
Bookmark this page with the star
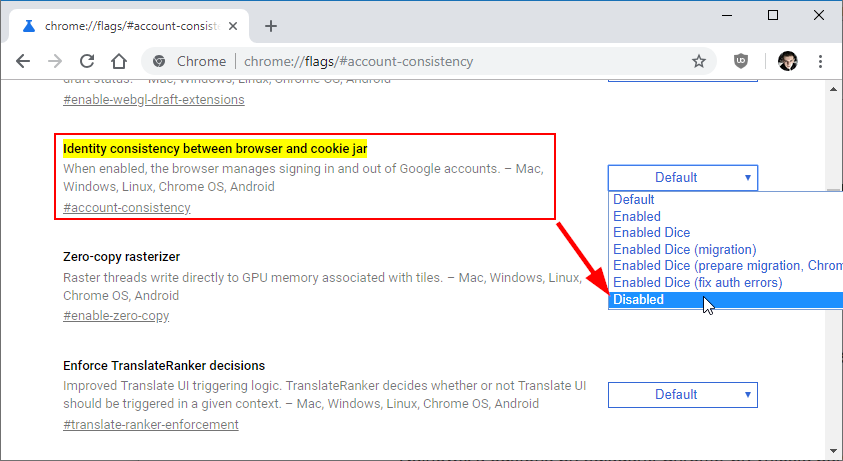[698, 61]
